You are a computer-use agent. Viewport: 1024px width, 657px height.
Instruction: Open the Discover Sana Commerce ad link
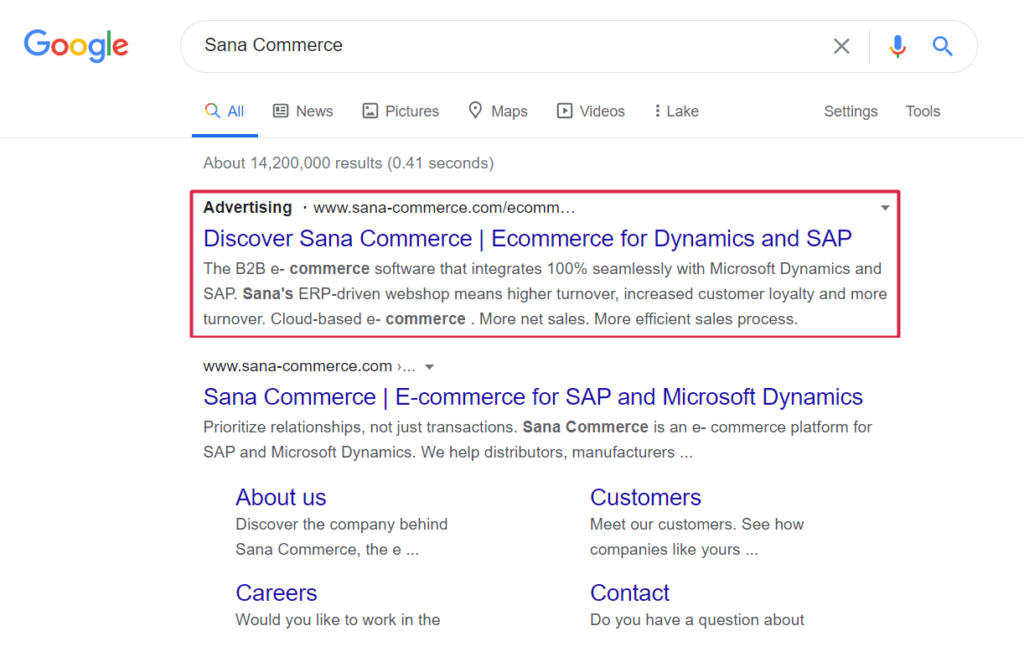(527, 238)
